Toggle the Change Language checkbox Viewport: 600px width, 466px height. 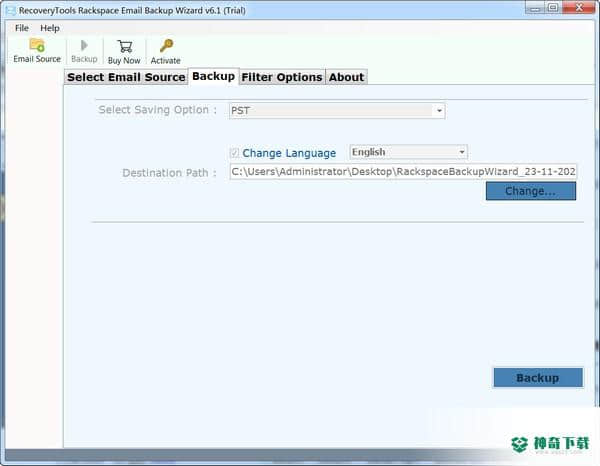click(x=234, y=153)
